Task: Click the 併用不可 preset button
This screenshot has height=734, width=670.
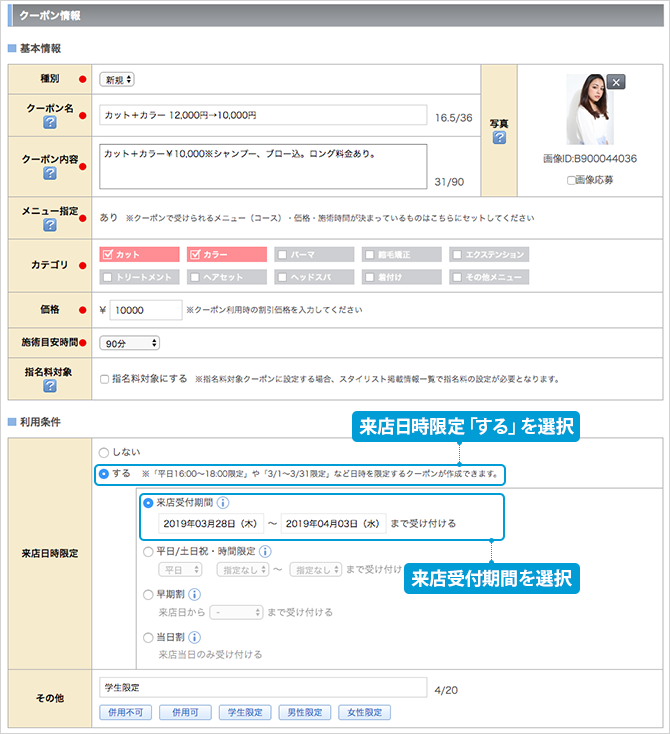Action: (x=125, y=713)
